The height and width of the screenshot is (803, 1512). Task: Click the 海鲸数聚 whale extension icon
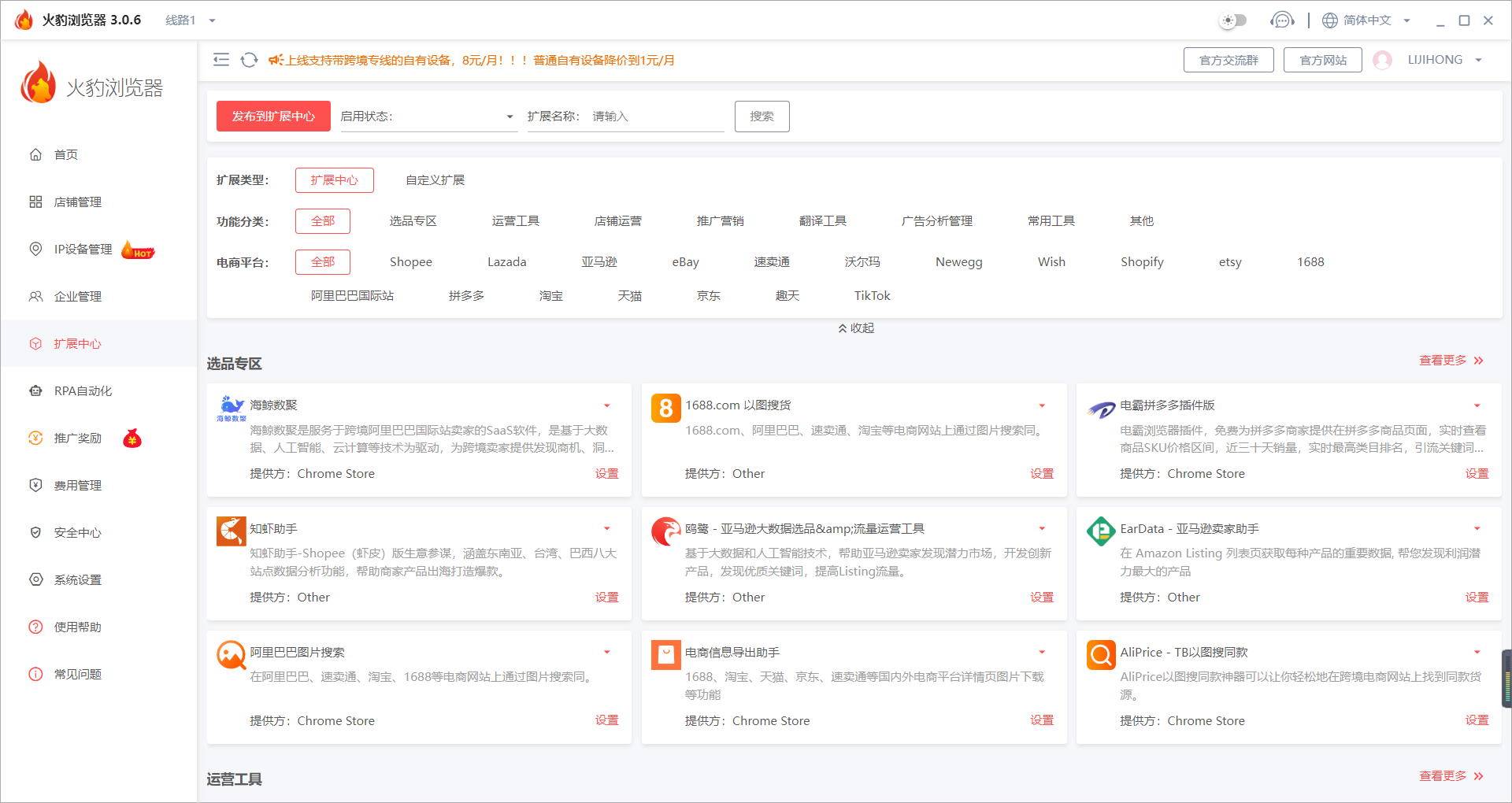tap(232, 408)
